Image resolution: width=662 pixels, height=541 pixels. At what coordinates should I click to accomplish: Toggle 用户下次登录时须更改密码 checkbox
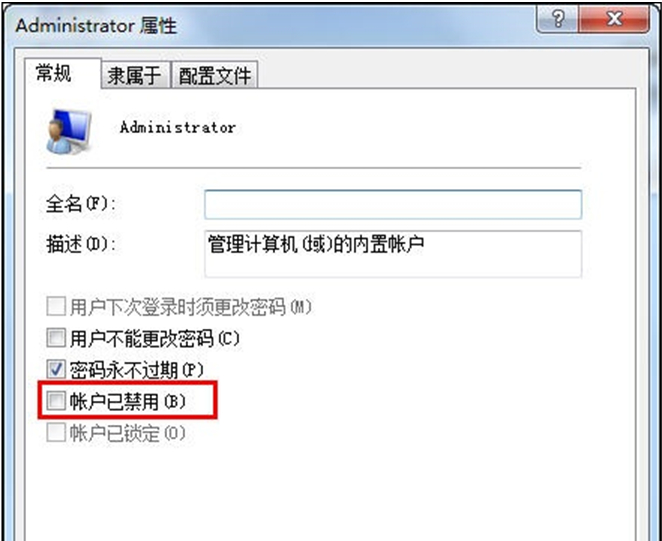pos(56,306)
